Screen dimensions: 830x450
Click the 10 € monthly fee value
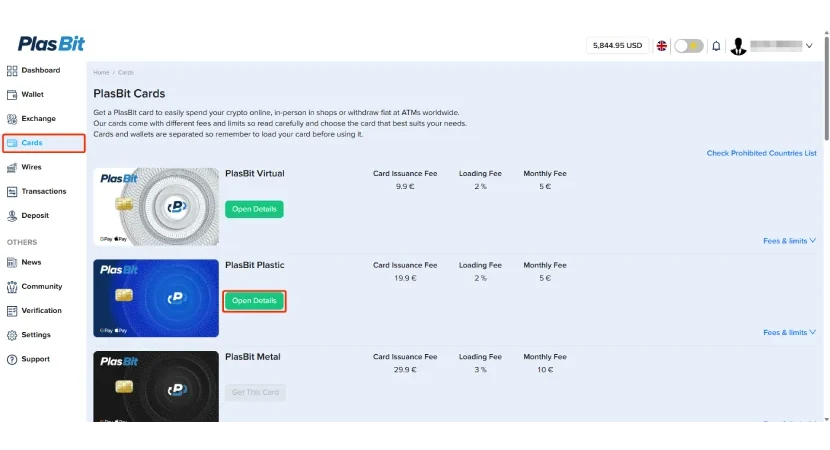coord(545,370)
